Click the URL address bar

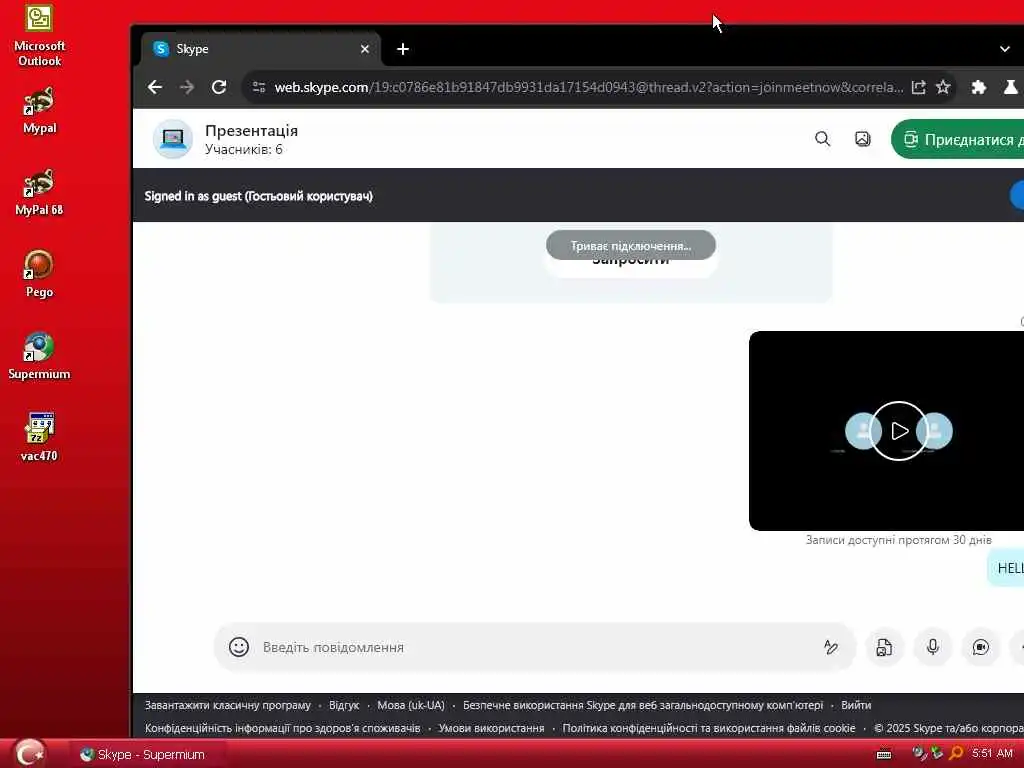pos(588,87)
